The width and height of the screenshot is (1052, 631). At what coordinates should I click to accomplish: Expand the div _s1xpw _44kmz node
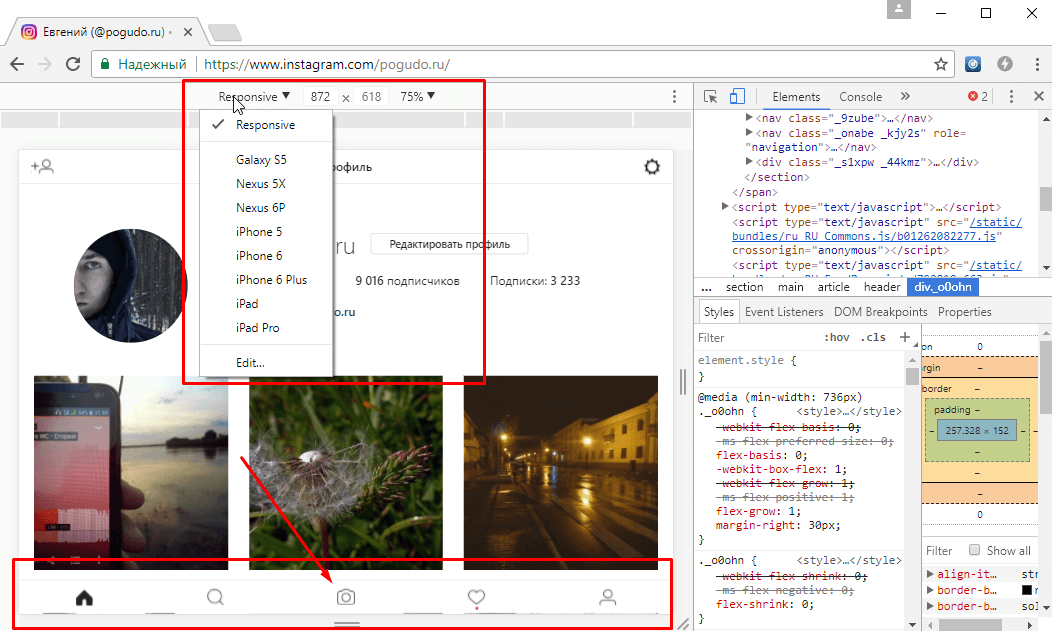tap(749, 162)
